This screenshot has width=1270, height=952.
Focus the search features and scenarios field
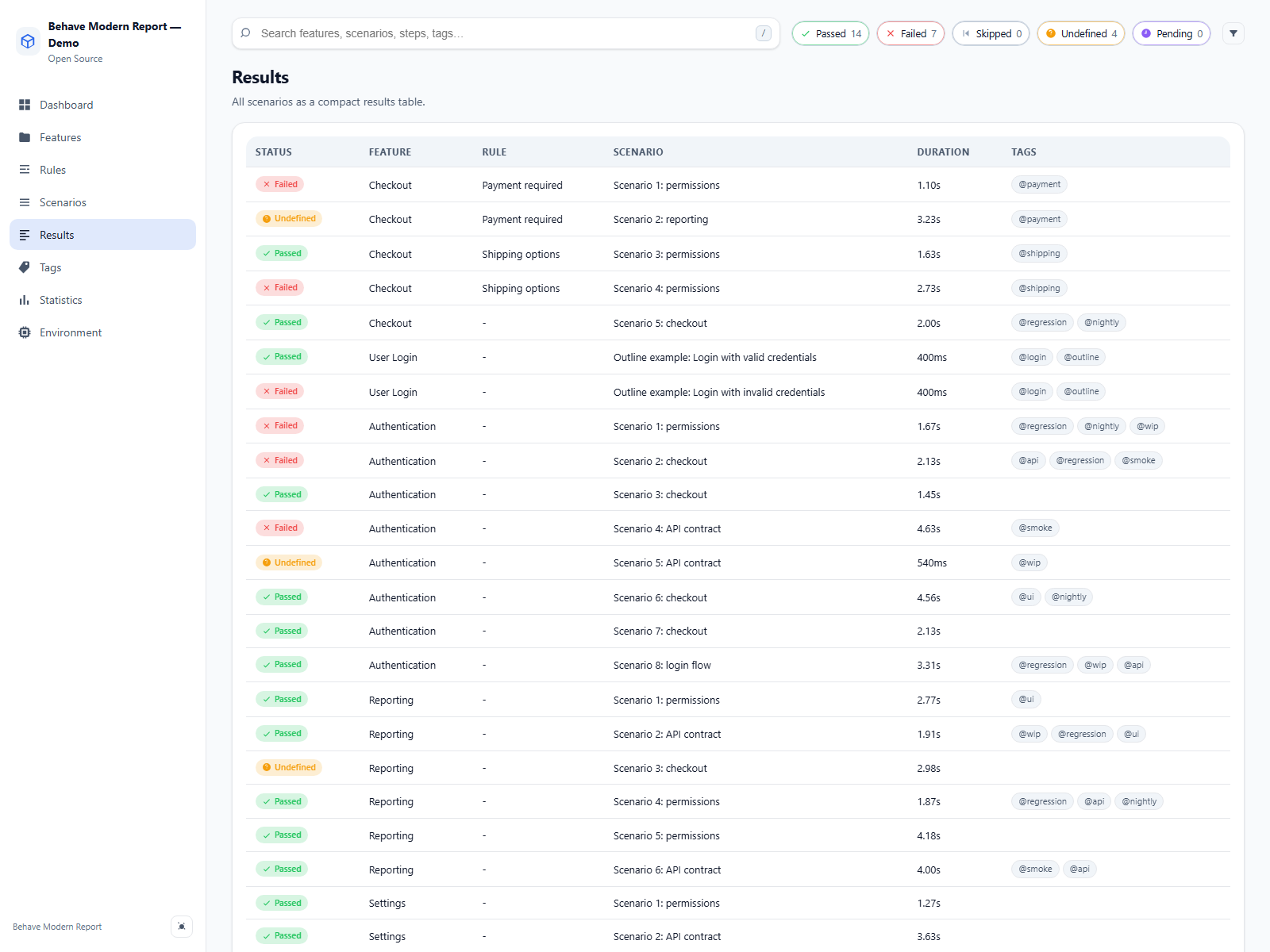(x=506, y=33)
